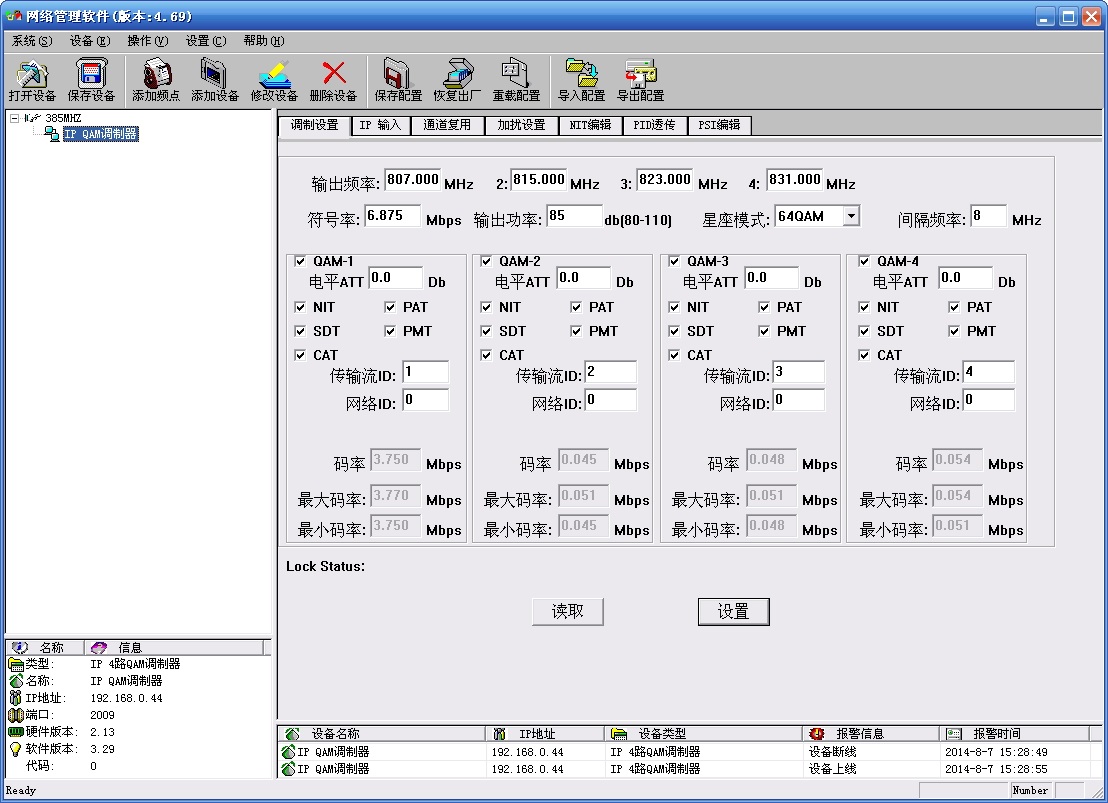Disable the PMT checkbox under QAM-4

[955, 331]
